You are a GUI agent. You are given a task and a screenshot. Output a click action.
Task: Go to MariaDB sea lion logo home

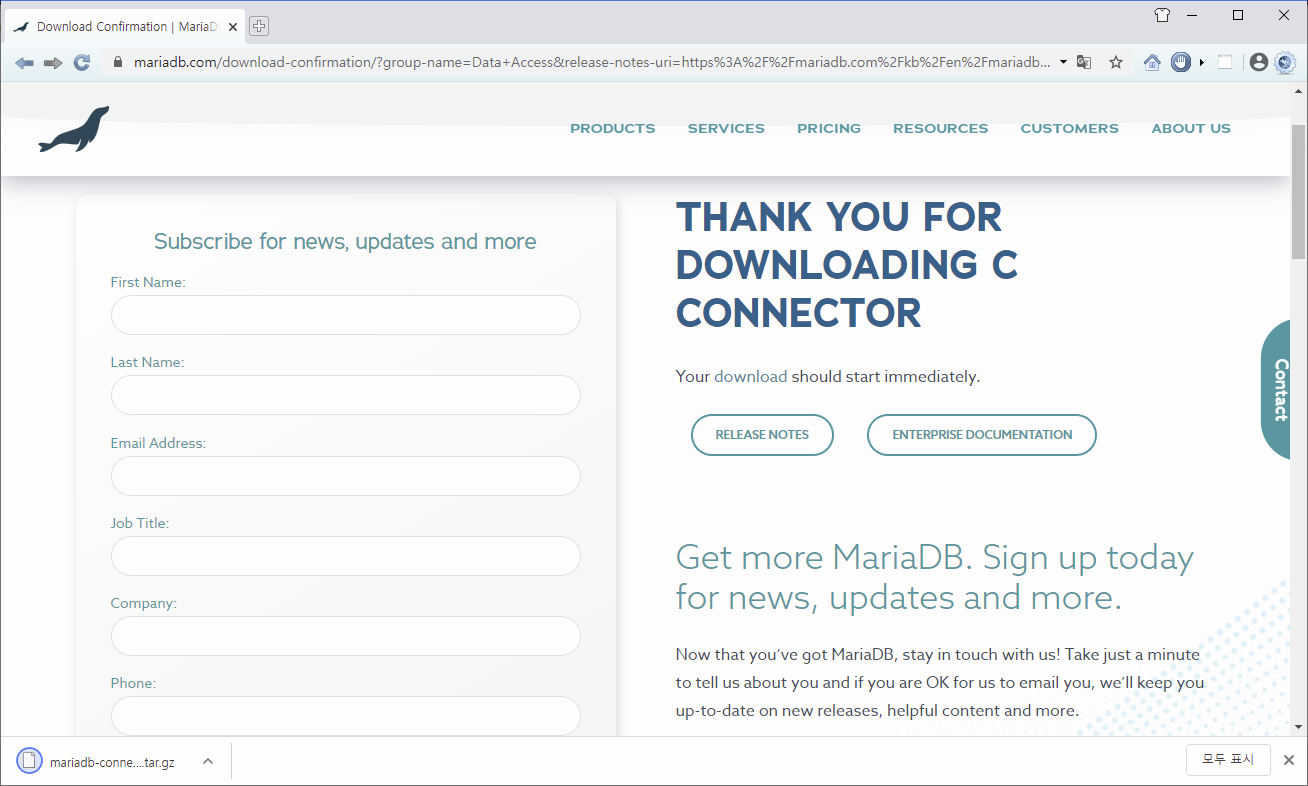74,129
